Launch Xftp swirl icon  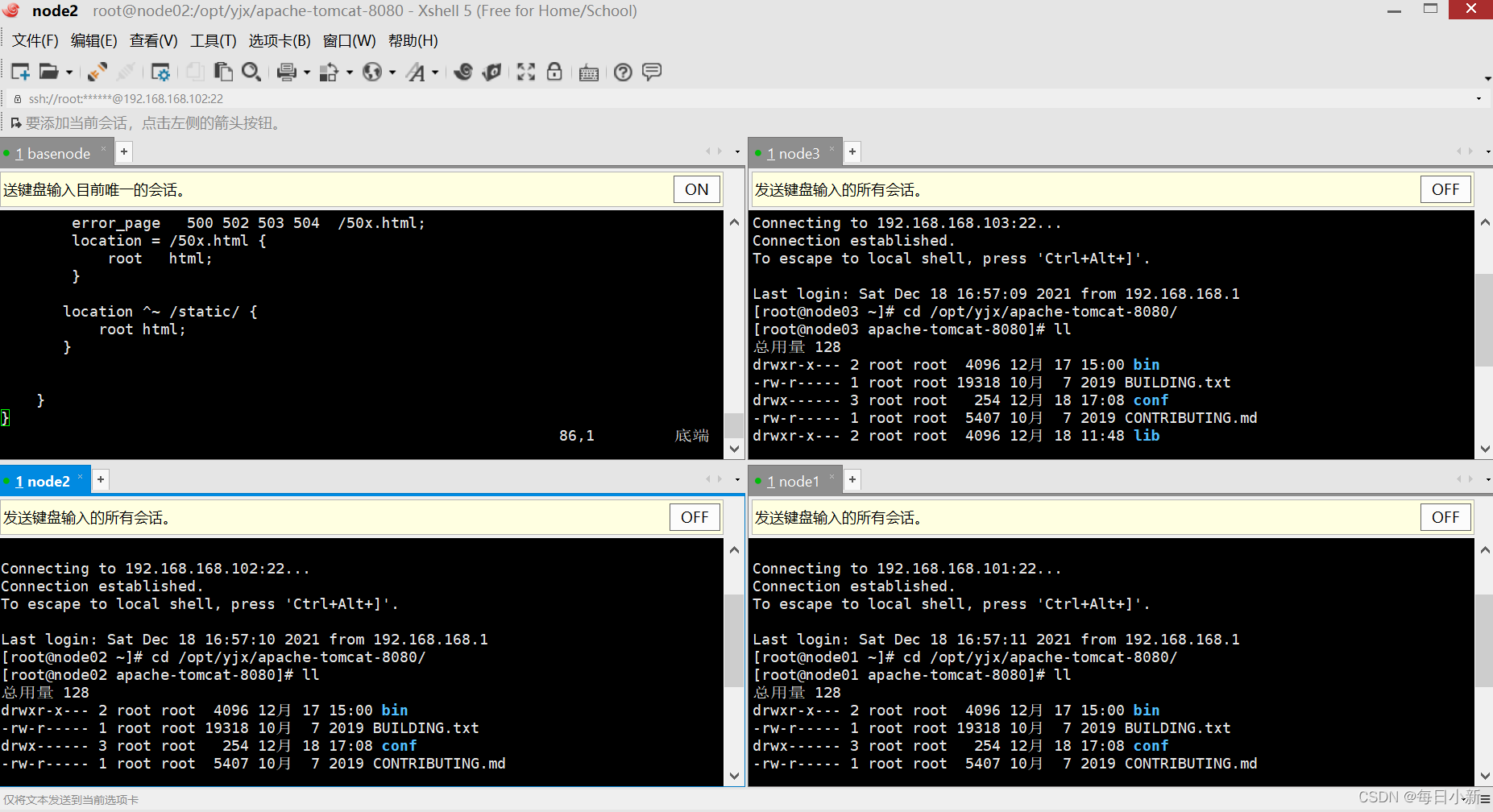point(463,72)
